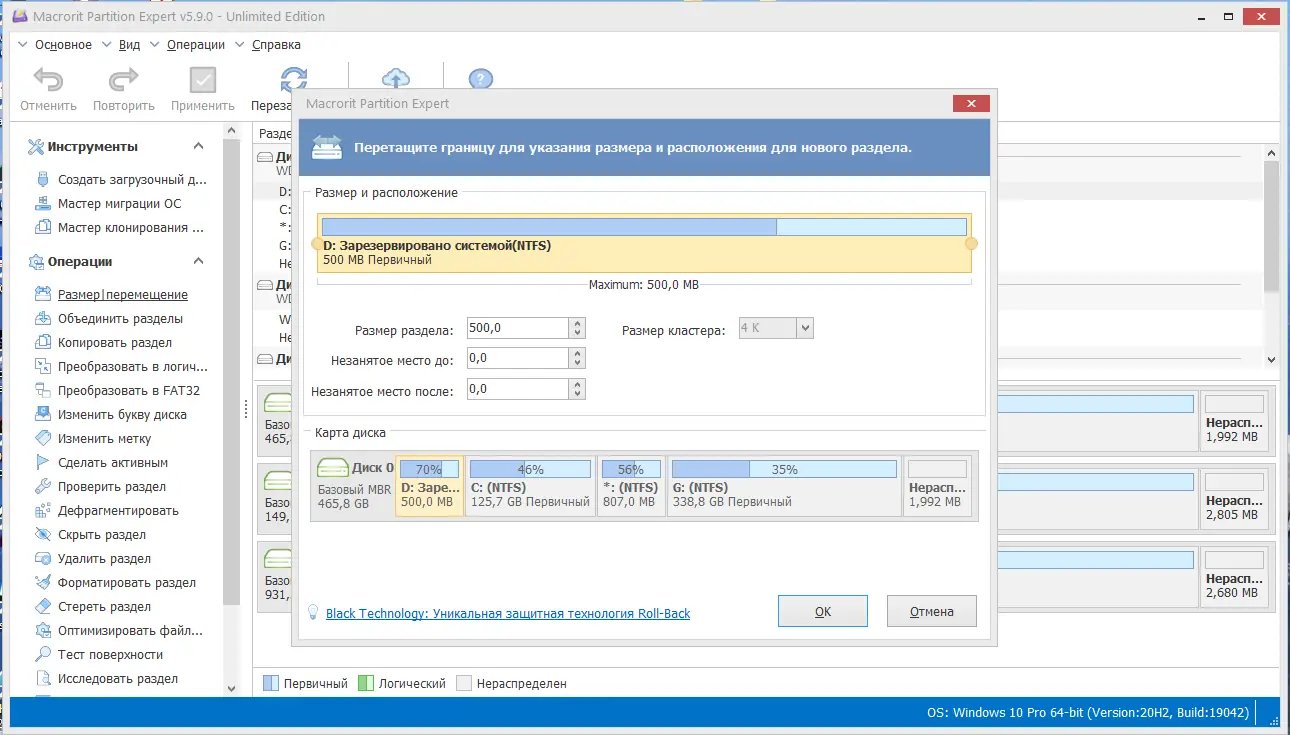Choose Форматировать раздел operation
Screen dimensions: 1290x735
click(114, 583)
